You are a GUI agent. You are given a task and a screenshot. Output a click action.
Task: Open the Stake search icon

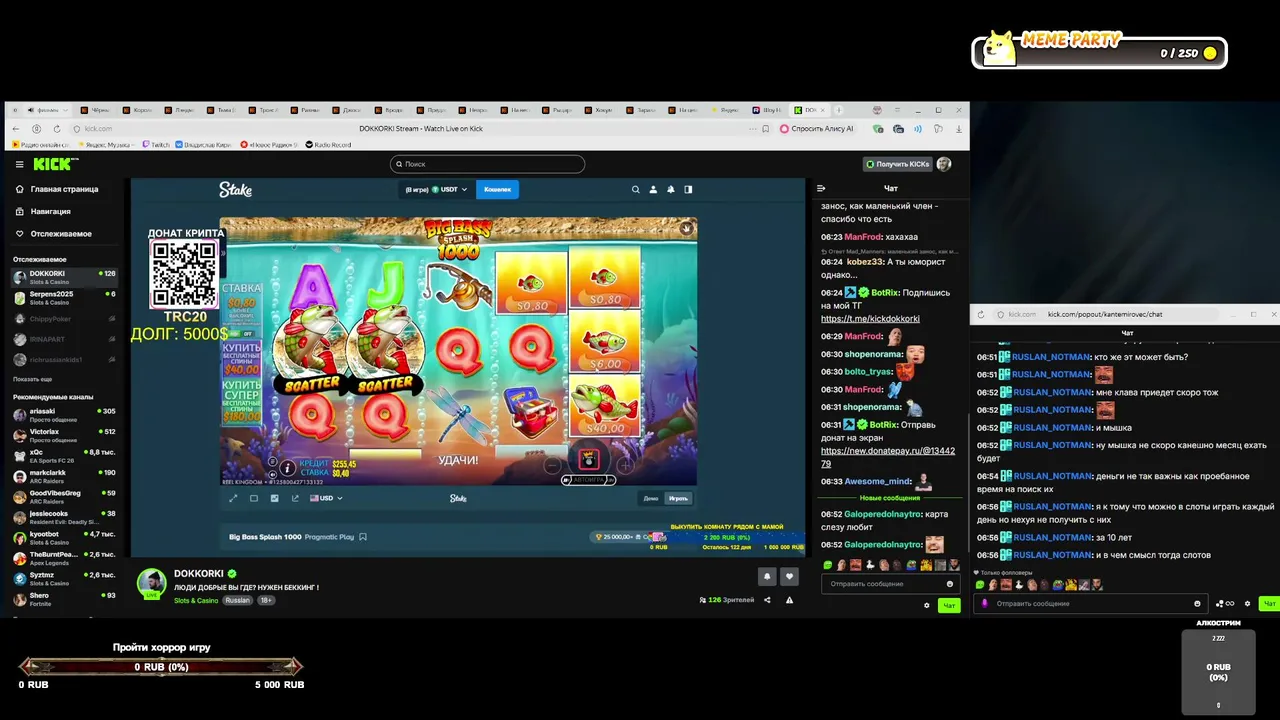pyautogui.click(x=635, y=189)
